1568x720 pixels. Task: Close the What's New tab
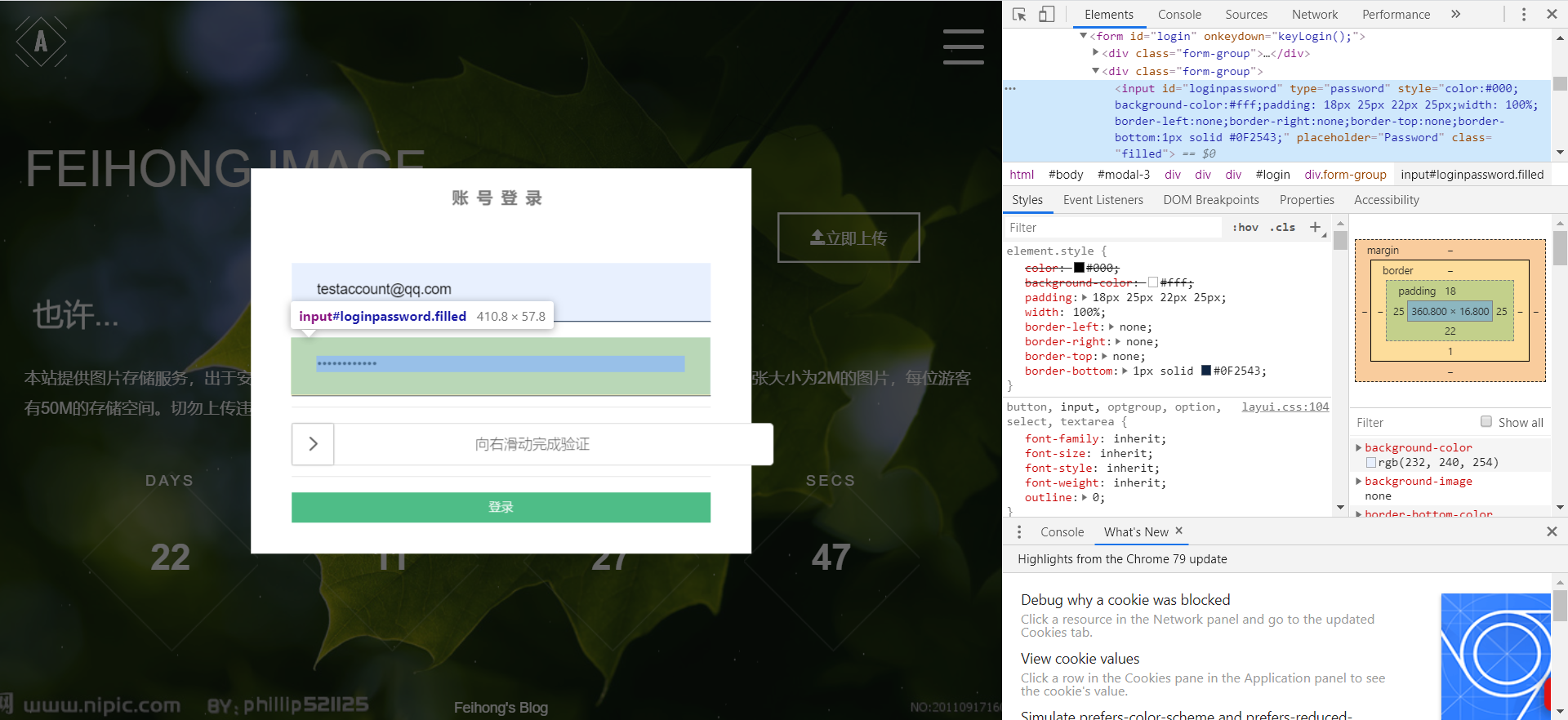click(1178, 531)
